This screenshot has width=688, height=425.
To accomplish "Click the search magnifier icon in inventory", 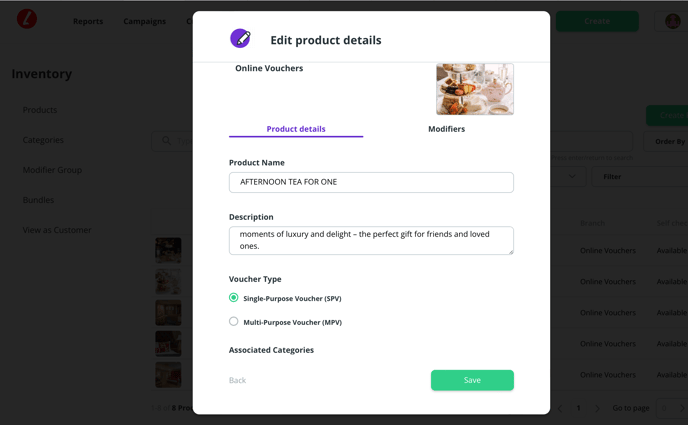I will pos(166,141).
